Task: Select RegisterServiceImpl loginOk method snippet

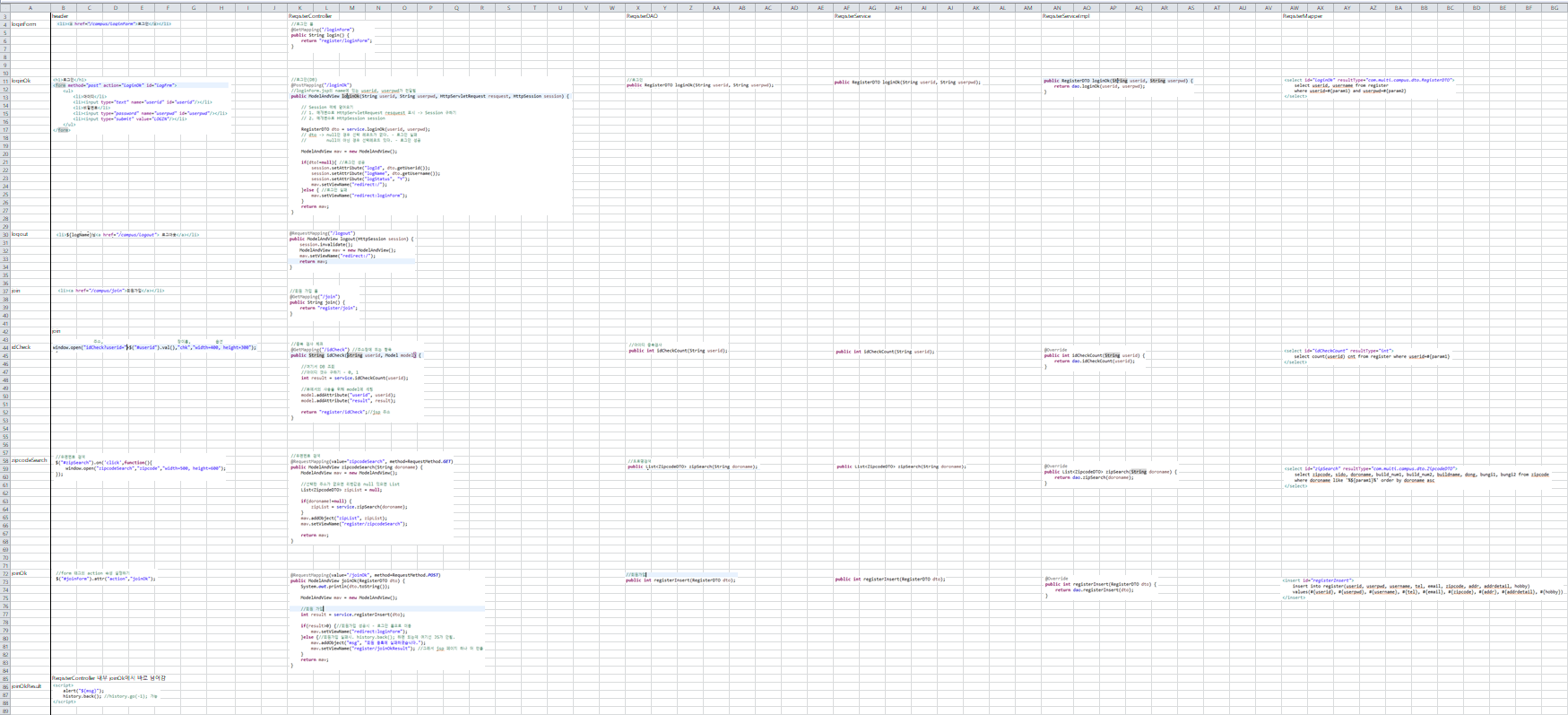Action: 1119,86
